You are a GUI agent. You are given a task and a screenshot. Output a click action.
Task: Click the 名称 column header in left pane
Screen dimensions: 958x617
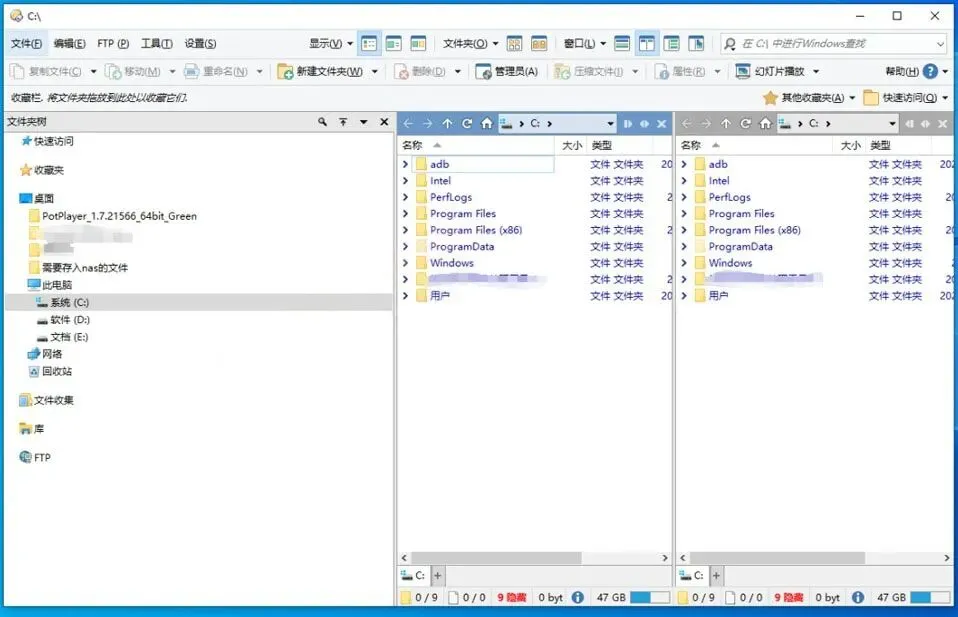point(476,145)
